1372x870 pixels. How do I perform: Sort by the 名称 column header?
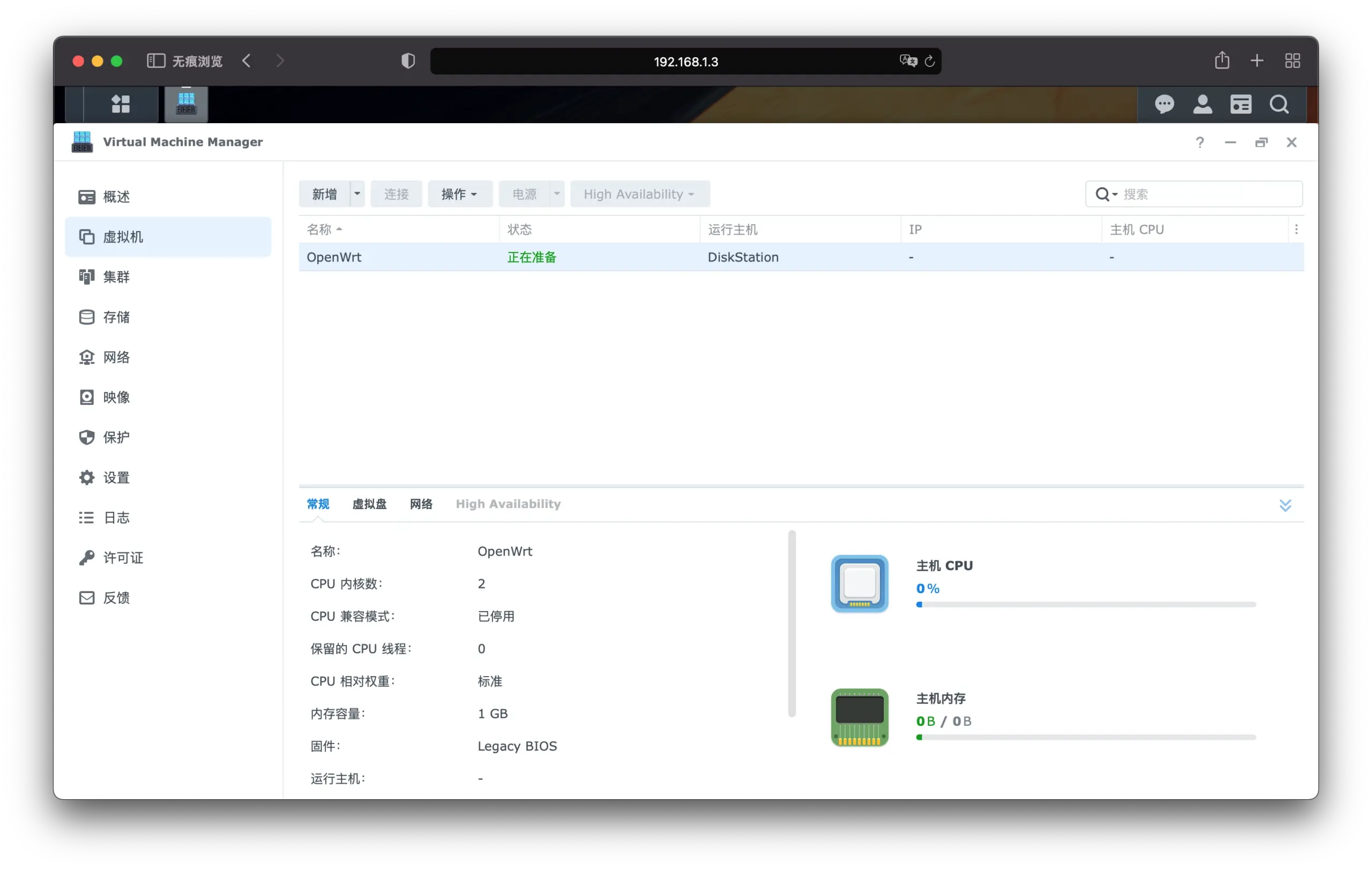coord(399,229)
